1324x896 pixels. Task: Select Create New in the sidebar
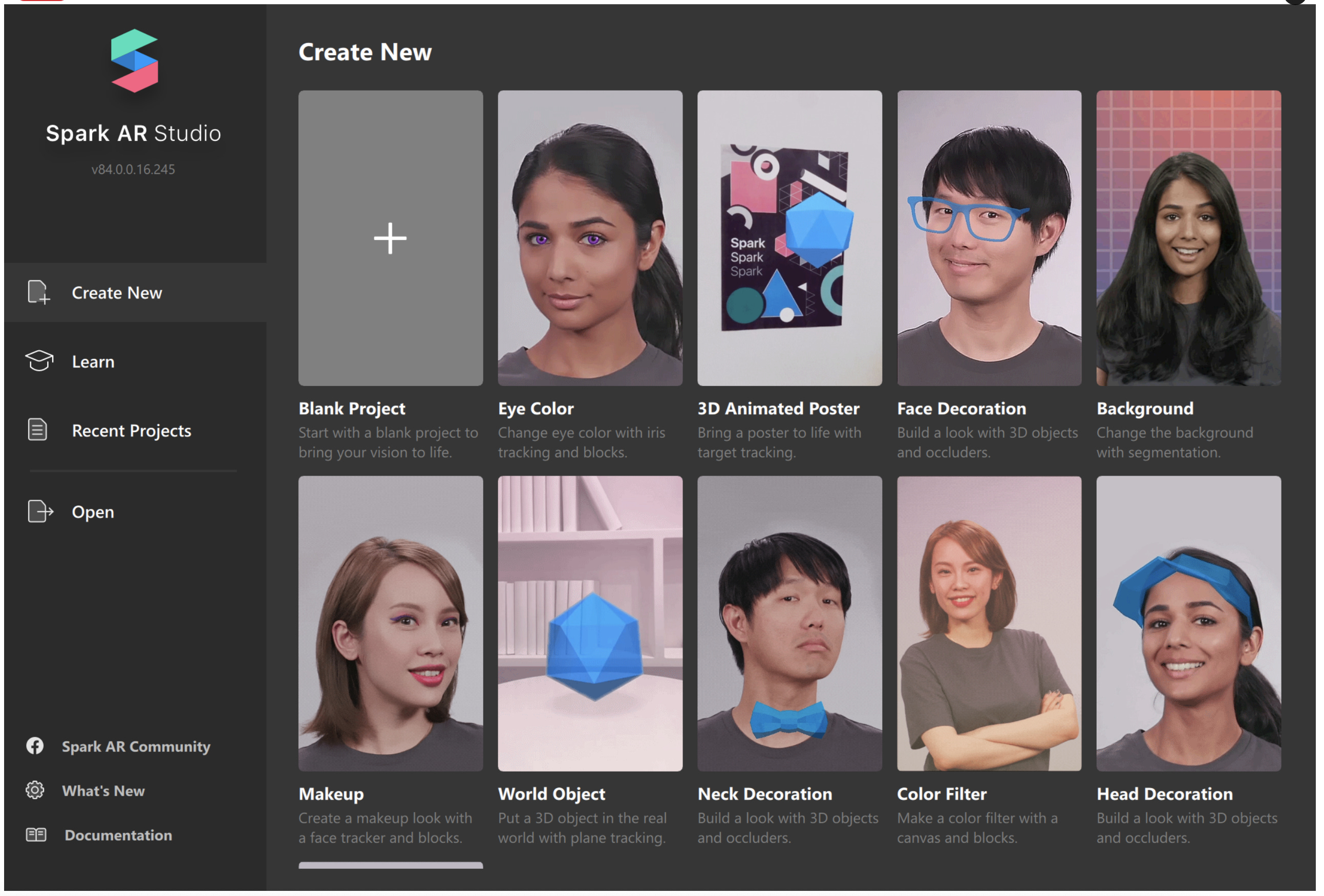135,292
